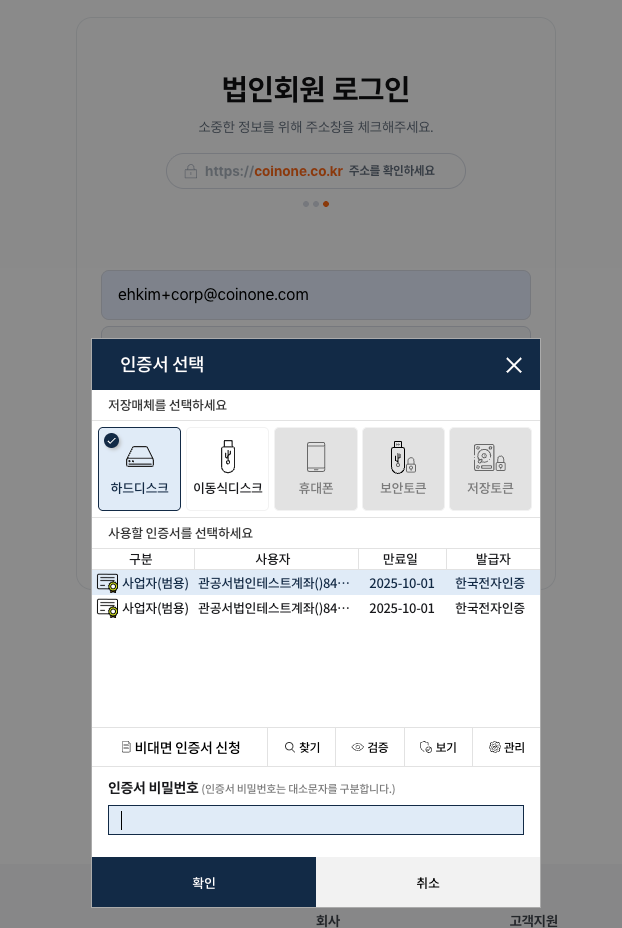
Task: Click the 검증 verify button
Action: (370, 747)
